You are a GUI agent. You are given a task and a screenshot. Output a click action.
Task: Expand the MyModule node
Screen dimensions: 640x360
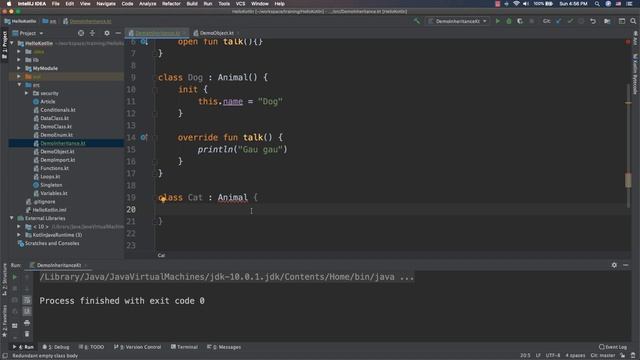(x=19, y=68)
